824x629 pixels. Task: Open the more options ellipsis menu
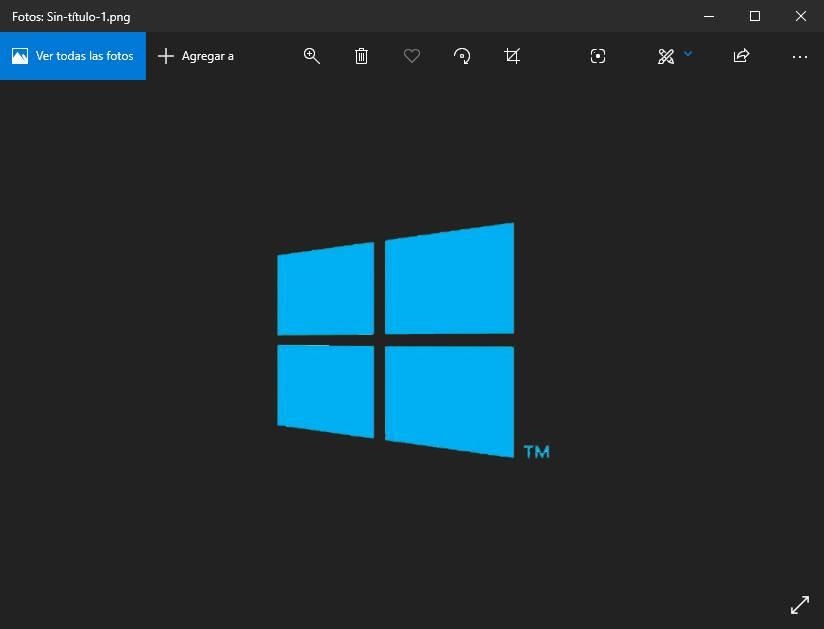(x=799, y=57)
